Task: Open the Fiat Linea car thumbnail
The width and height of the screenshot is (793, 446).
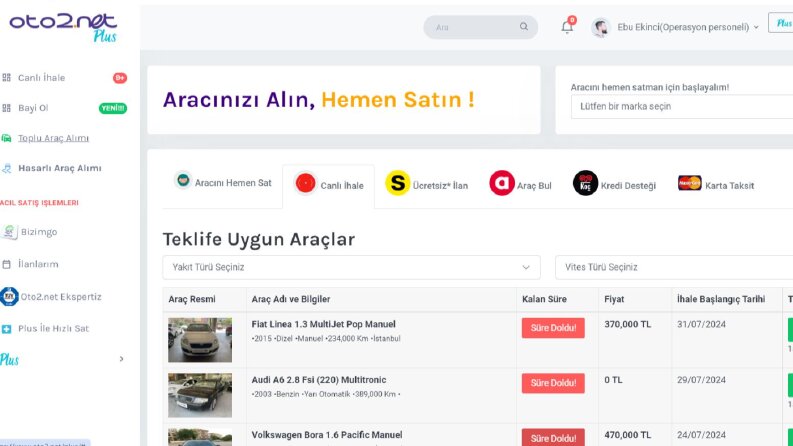Action: pyautogui.click(x=200, y=340)
